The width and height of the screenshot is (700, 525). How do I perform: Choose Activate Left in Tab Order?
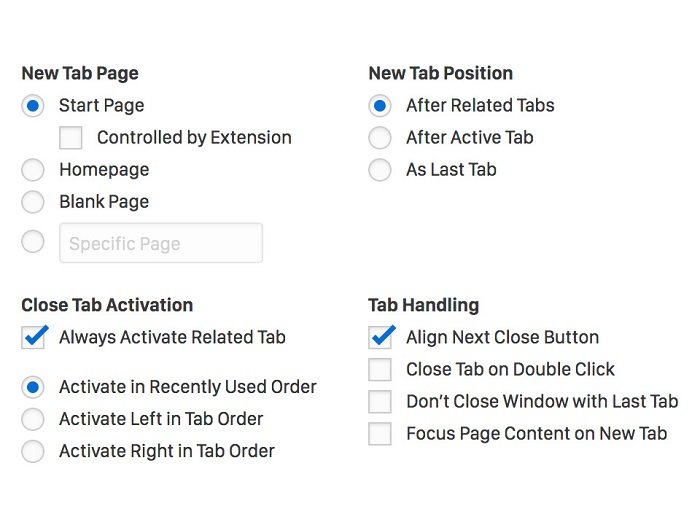[x=33, y=419]
